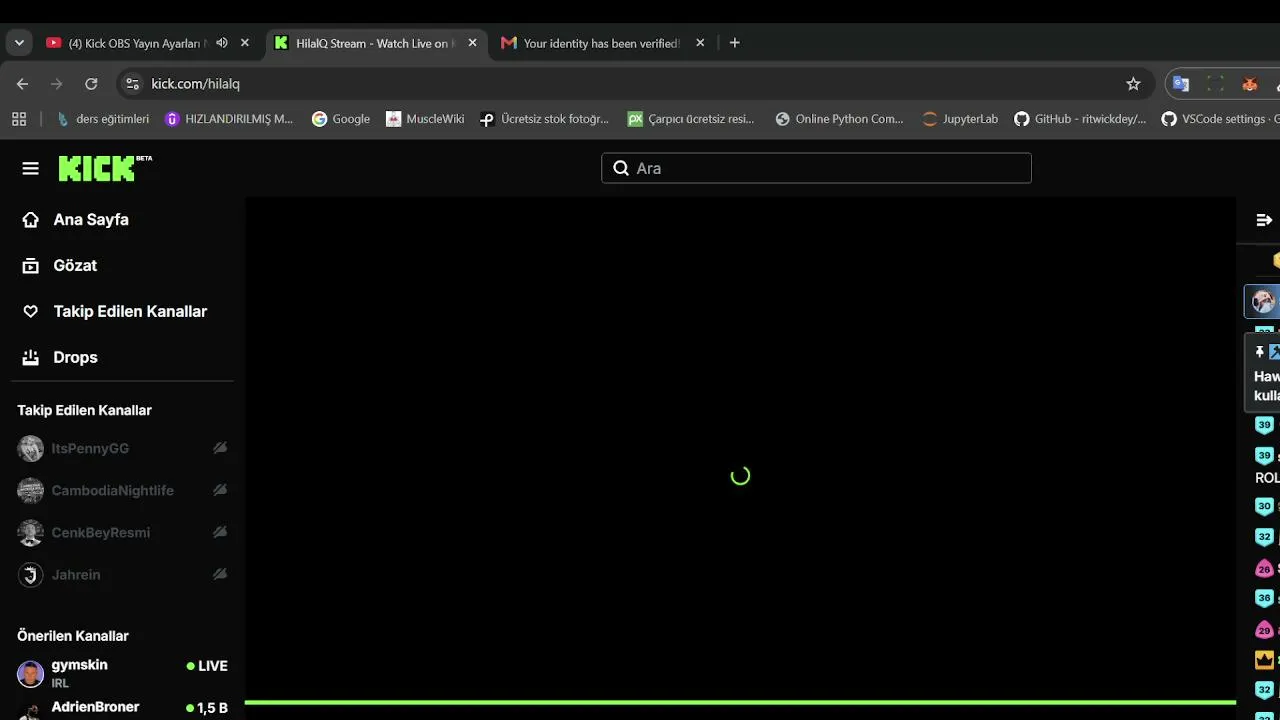Open the green brackets extension icon
This screenshot has height=720, width=1280.
pos(1216,84)
